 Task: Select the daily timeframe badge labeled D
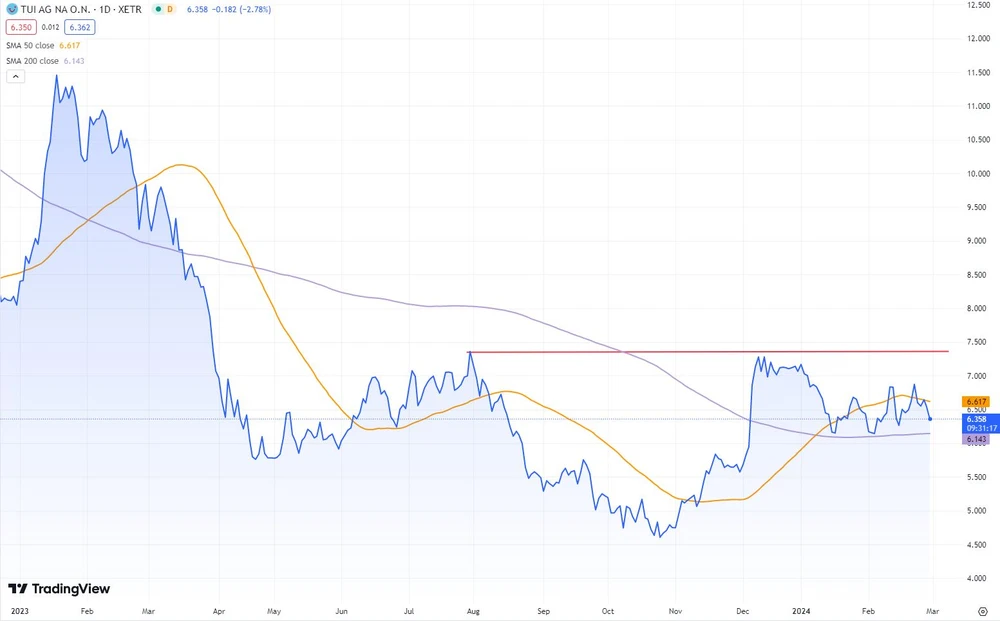[x=169, y=9]
